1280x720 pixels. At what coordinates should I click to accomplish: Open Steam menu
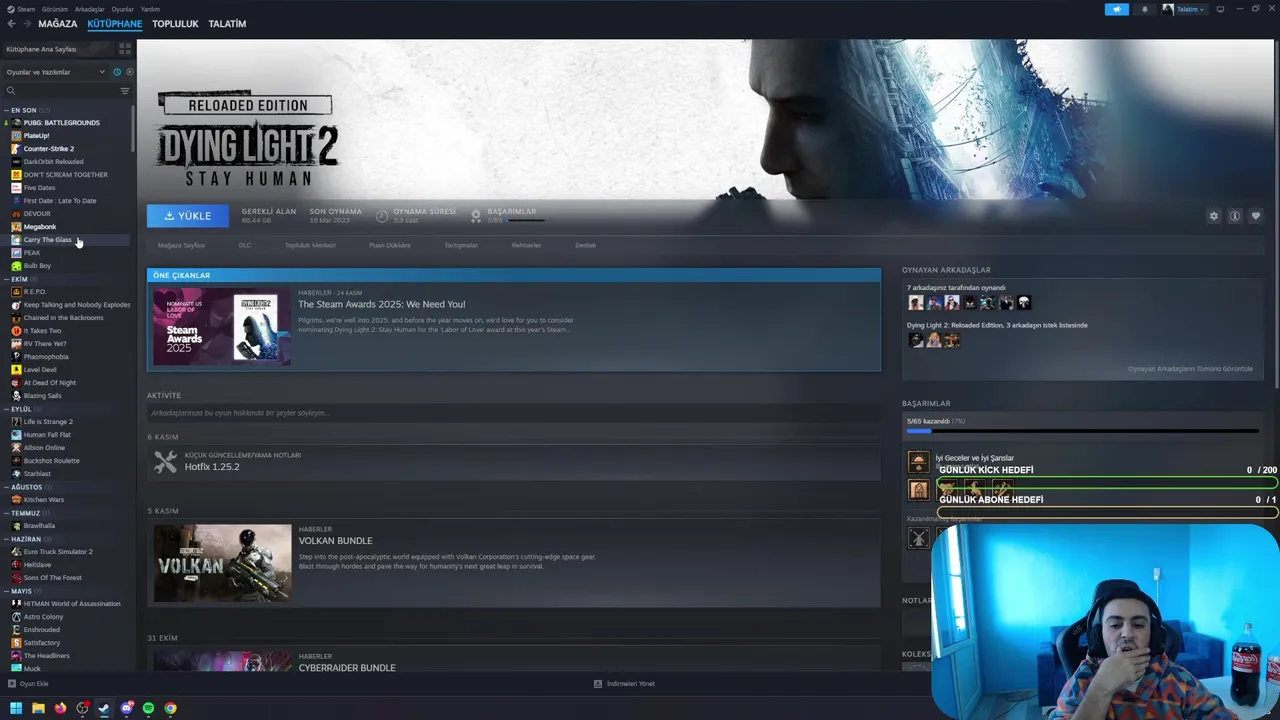tap(25, 9)
